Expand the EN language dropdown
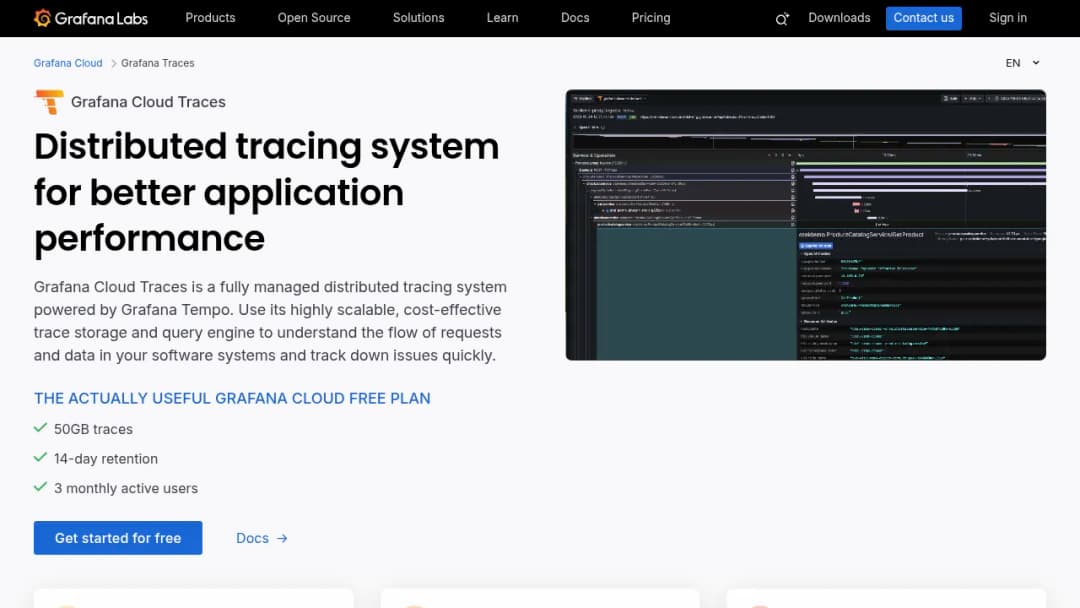Image resolution: width=1080 pixels, height=608 pixels. (1022, 63)
